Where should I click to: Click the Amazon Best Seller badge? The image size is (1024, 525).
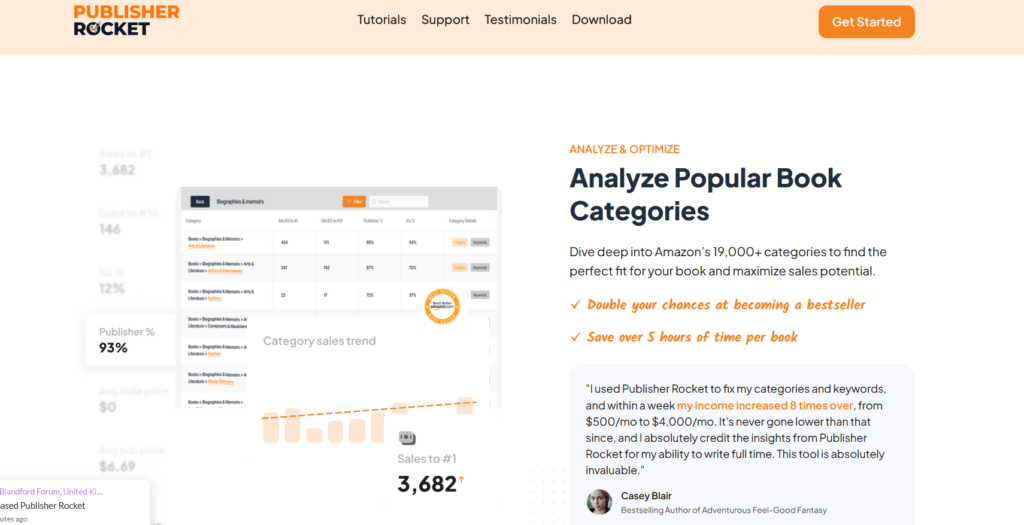(441, 307)
